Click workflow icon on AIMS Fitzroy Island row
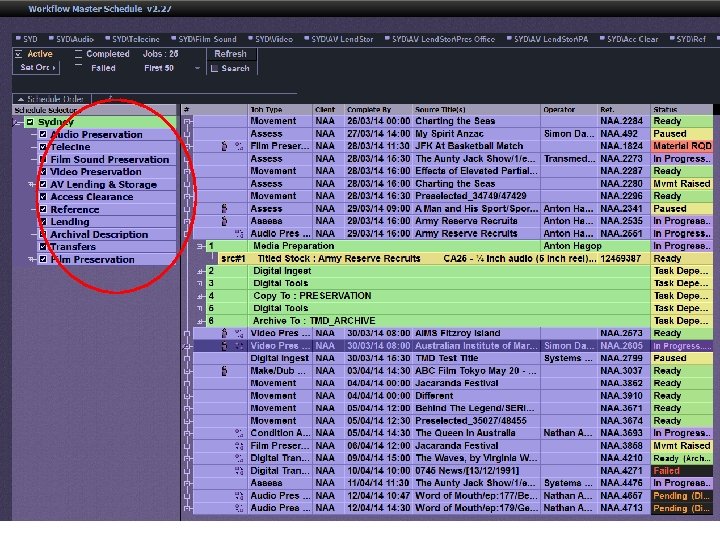The width and height of the screenshot is (720, 540). click(x=239, y=333)
